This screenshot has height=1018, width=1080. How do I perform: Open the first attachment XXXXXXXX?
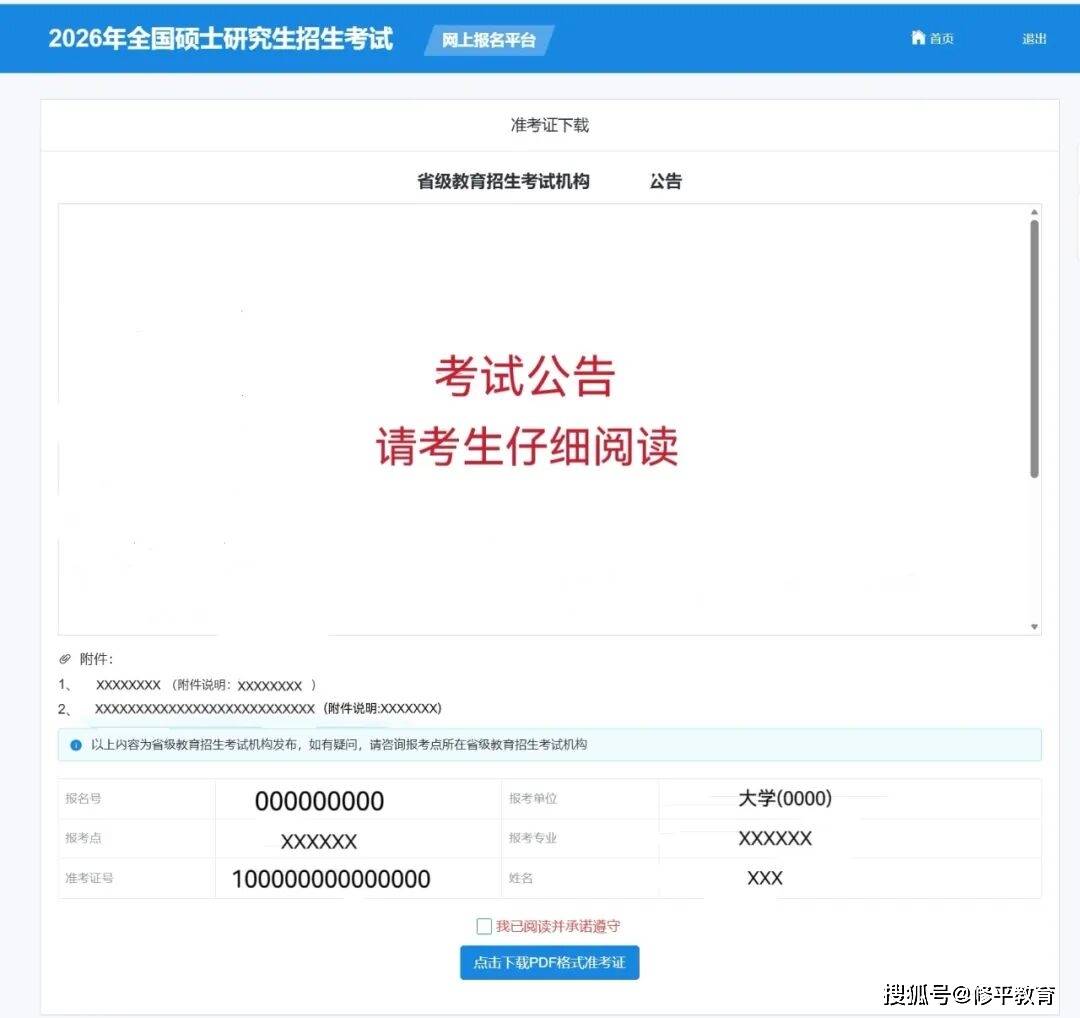(128, 685)
